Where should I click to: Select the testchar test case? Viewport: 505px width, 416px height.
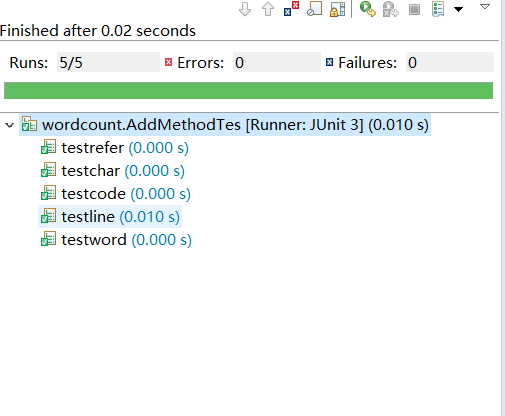112,171
